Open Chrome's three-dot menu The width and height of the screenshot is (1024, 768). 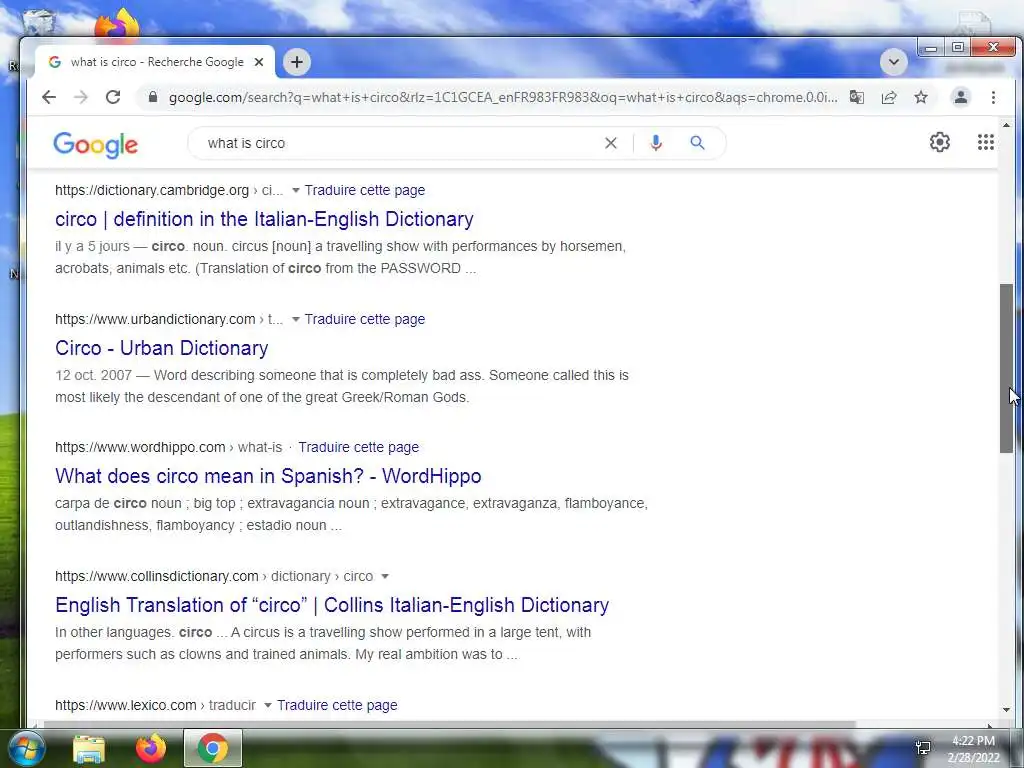(x=993, y=97)
